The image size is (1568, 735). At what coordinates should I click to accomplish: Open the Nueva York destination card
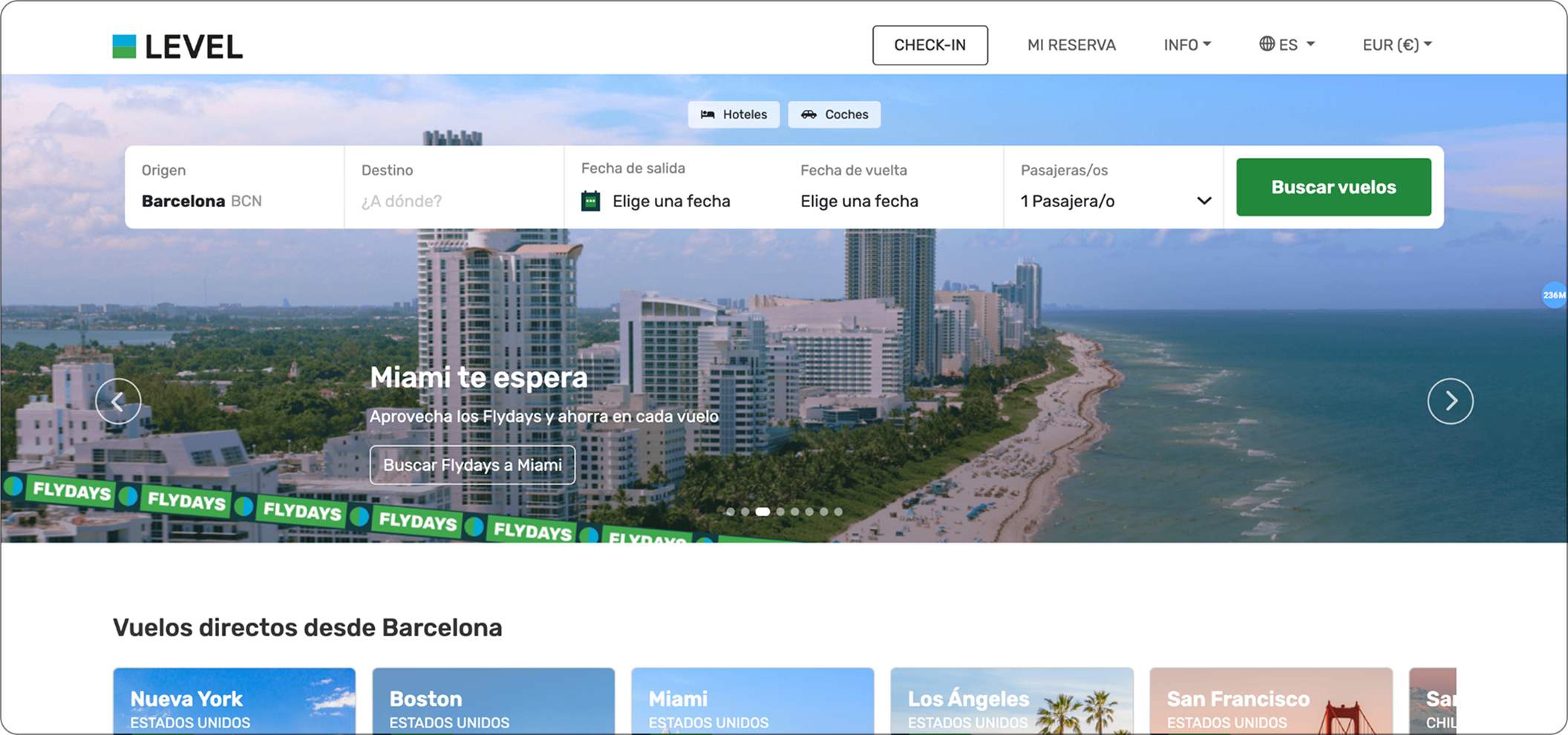click(x=234, y=701)
